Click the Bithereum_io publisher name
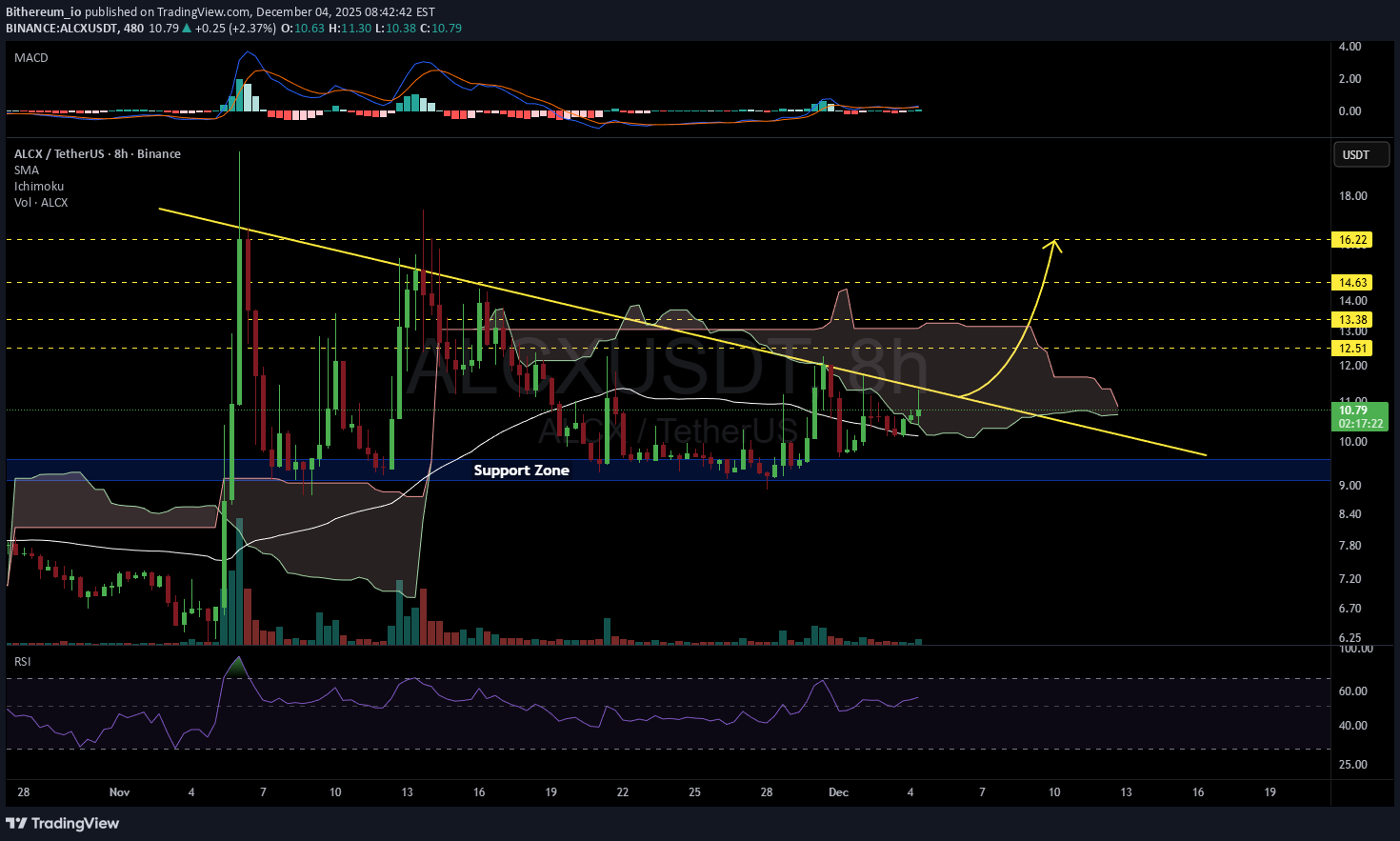1400x841 pixels. click(x=44, y=12)
